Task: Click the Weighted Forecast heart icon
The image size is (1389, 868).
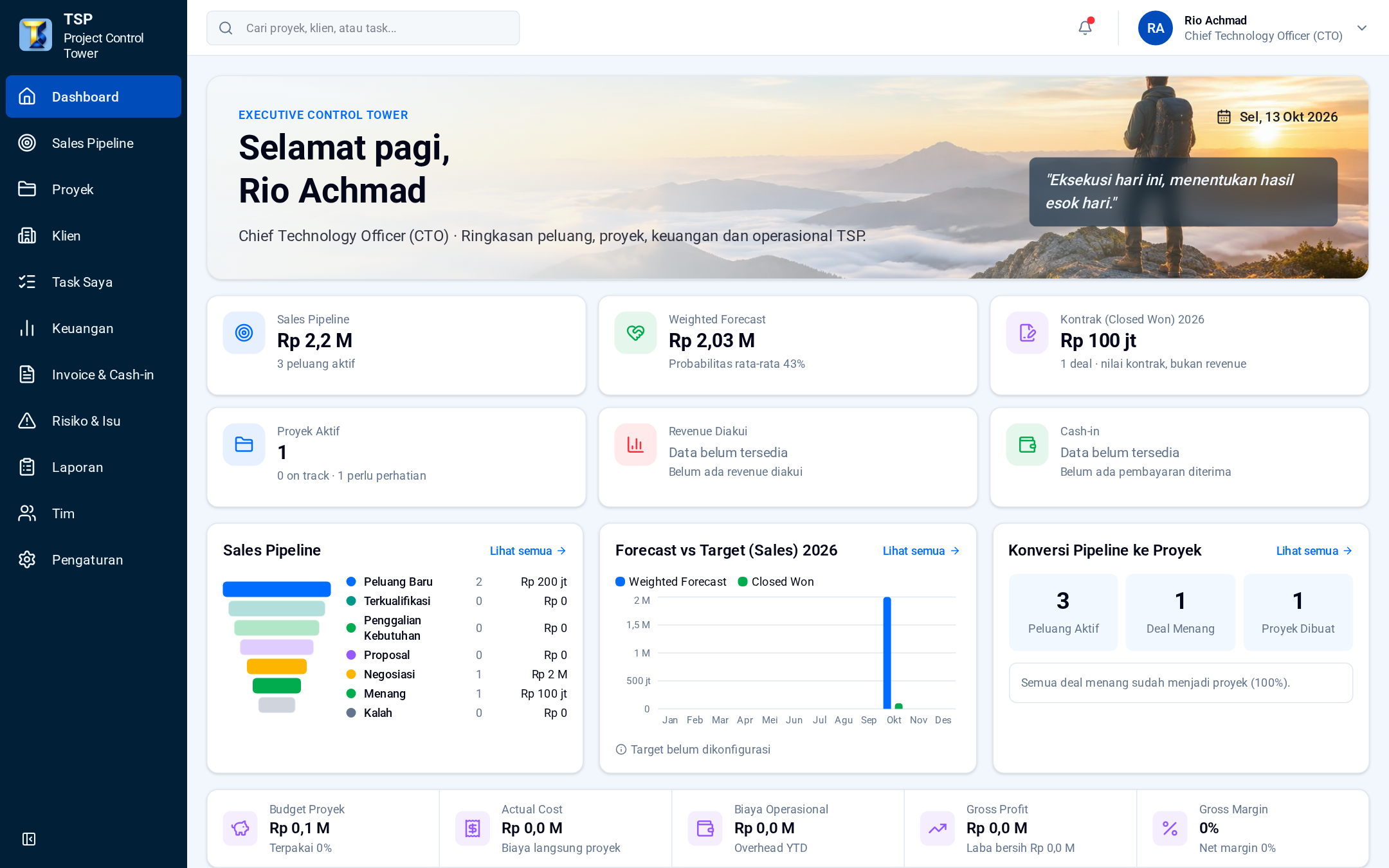Action: coord(635,333)
